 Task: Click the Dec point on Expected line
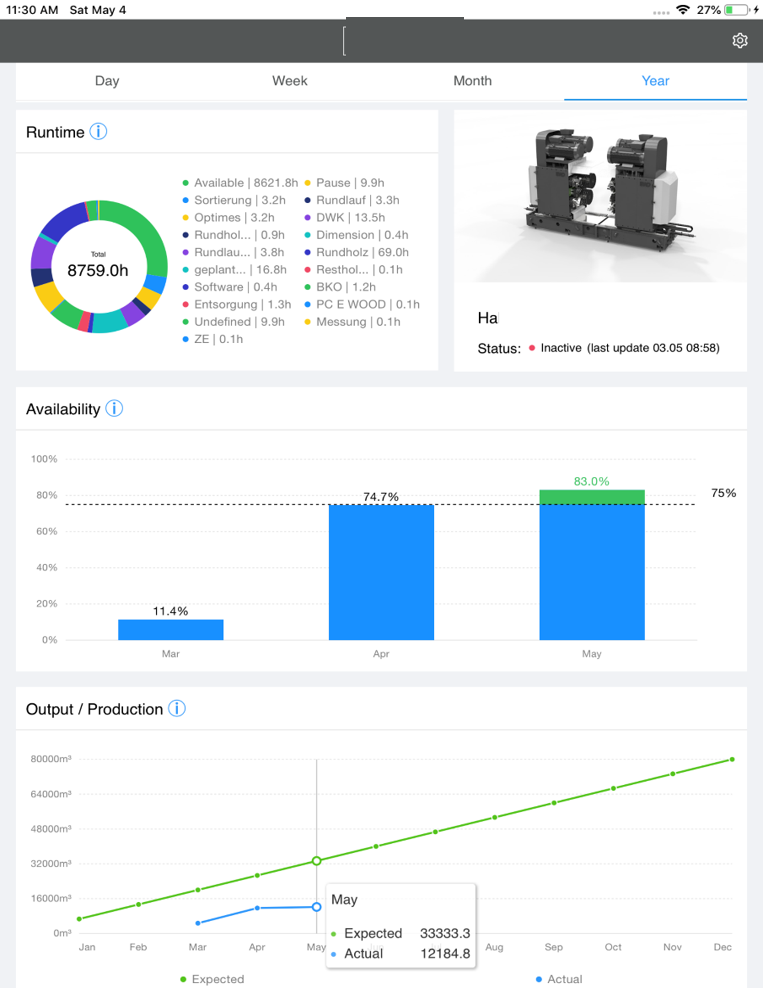(732, 759)
